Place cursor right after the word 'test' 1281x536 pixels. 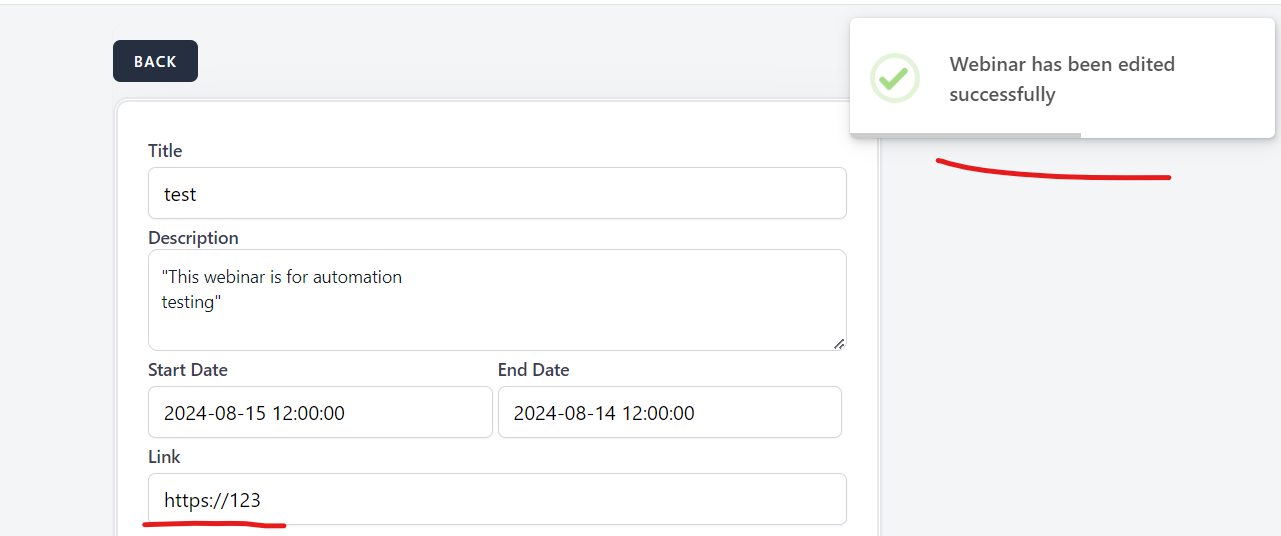(x=198, y=194)
